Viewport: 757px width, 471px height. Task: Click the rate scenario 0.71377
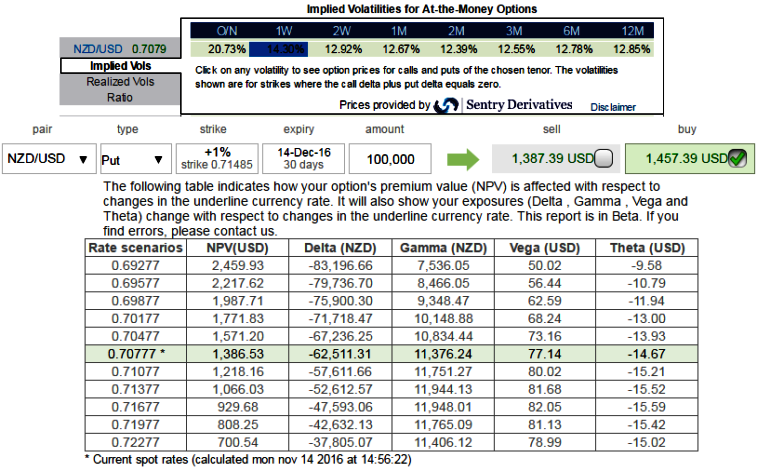tap(136, 389)
